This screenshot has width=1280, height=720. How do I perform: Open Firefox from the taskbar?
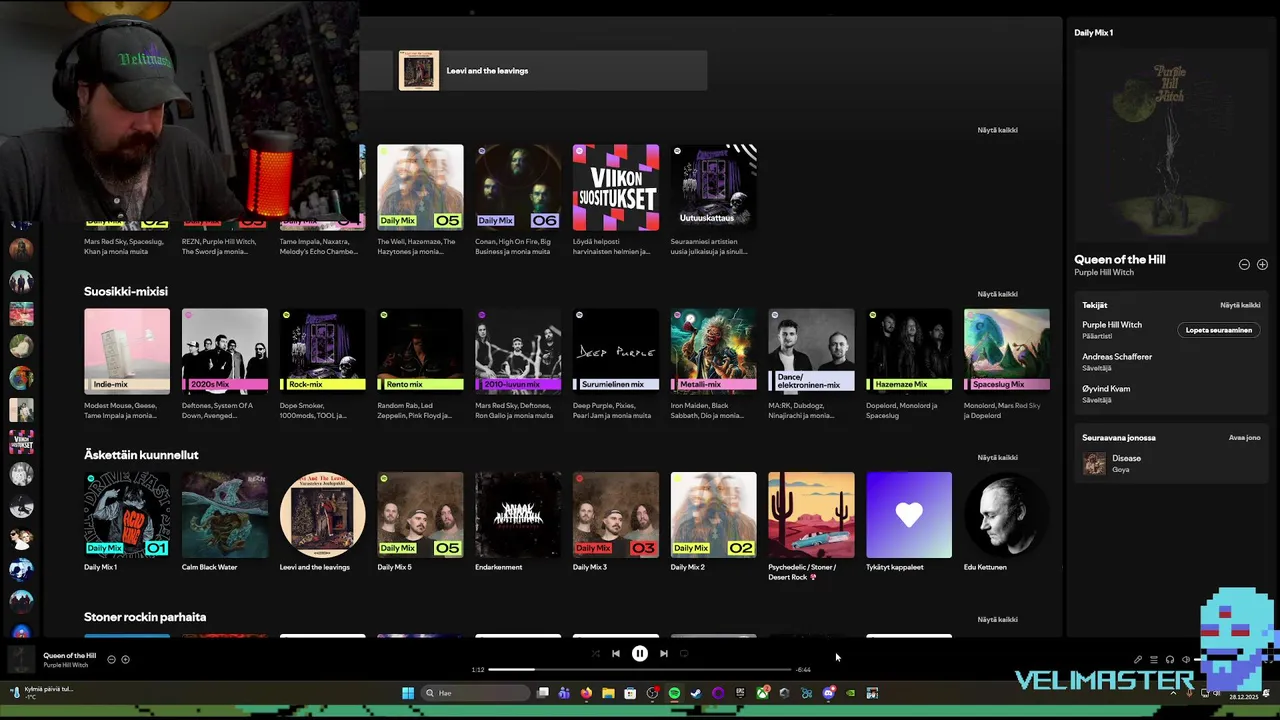(x=586, y=693)
